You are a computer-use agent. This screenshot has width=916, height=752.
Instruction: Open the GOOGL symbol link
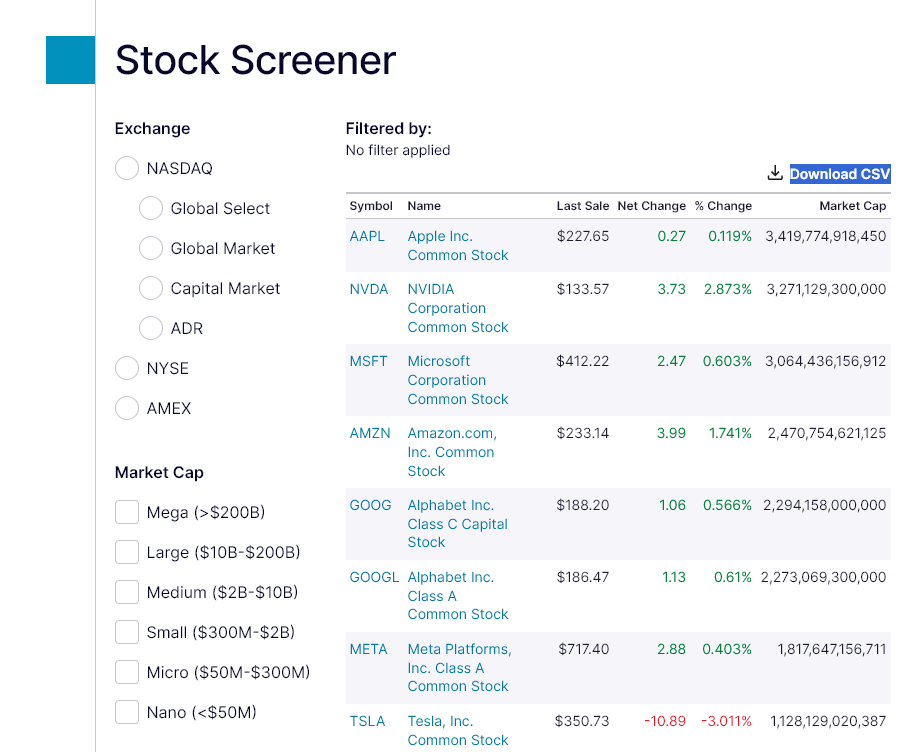coord(374,577)
